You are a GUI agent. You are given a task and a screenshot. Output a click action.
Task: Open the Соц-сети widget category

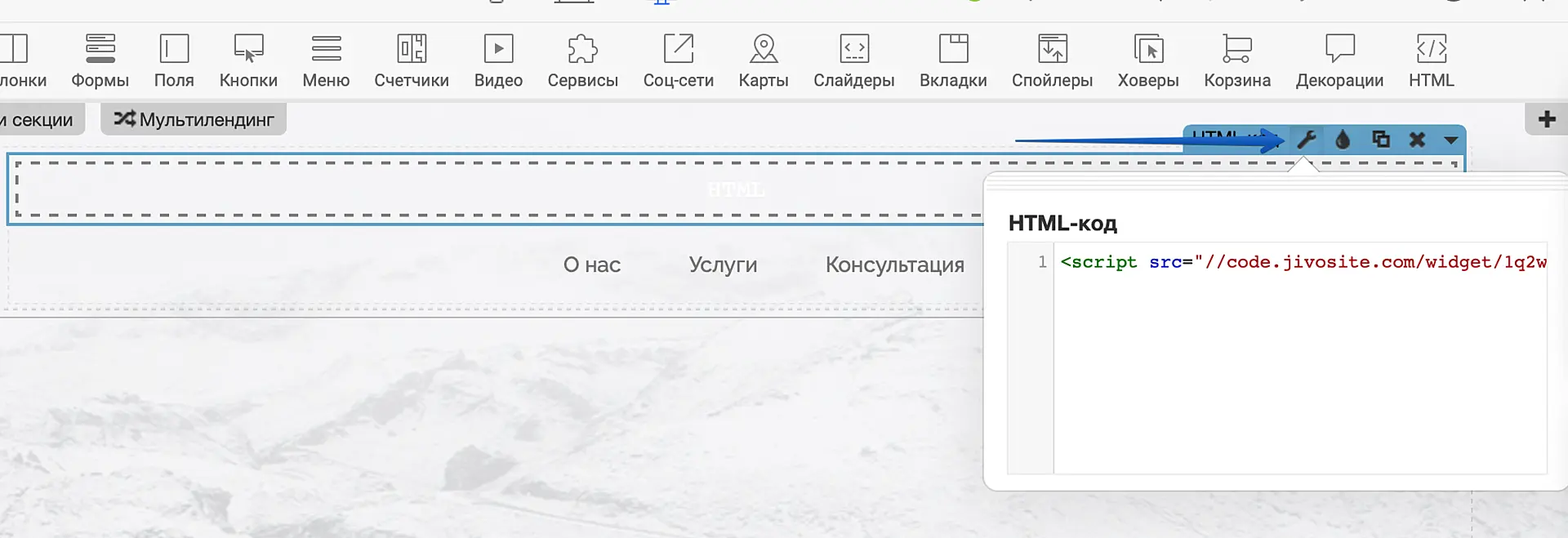click(x=679, y=60)
